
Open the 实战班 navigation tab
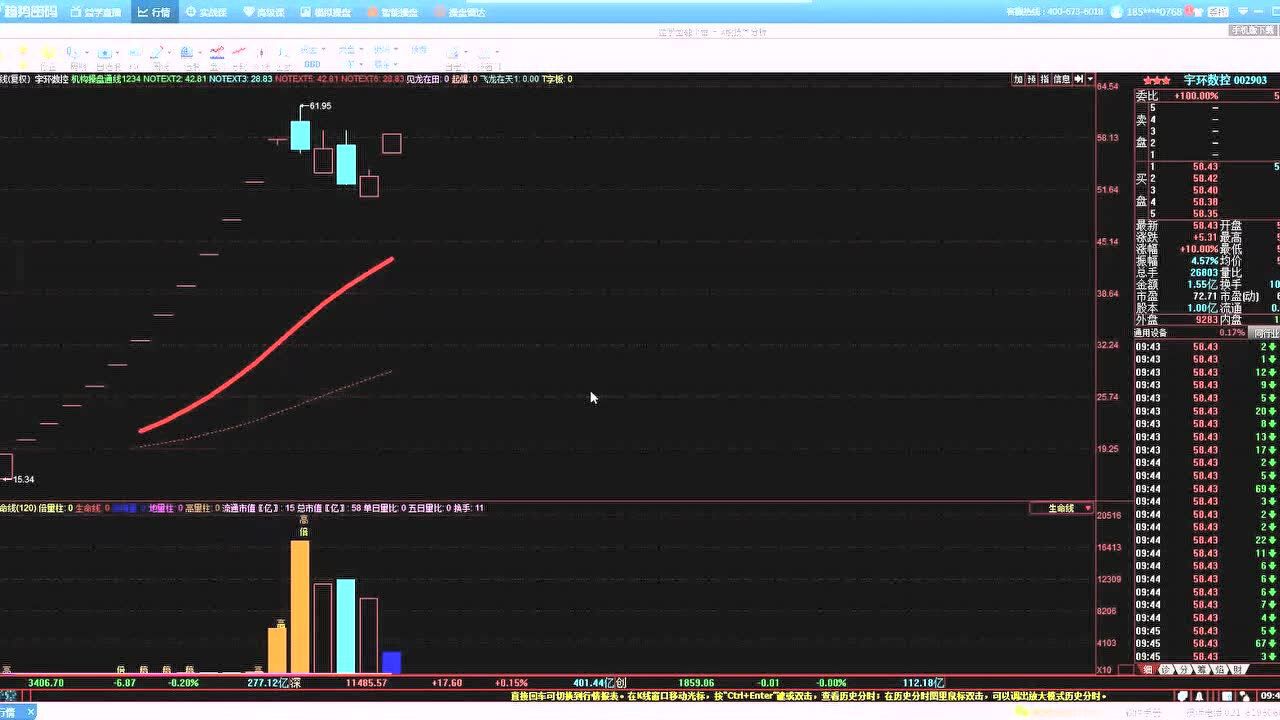(x=206, y=13)
